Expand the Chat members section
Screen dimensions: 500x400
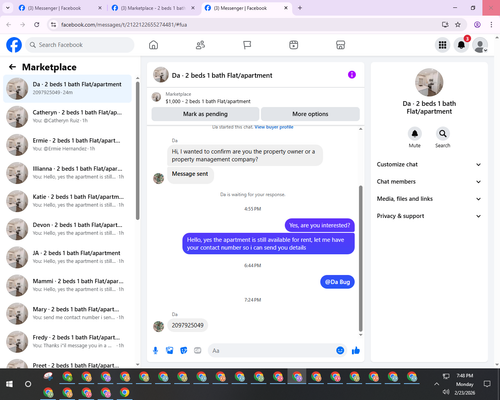(x=429, y=182)
